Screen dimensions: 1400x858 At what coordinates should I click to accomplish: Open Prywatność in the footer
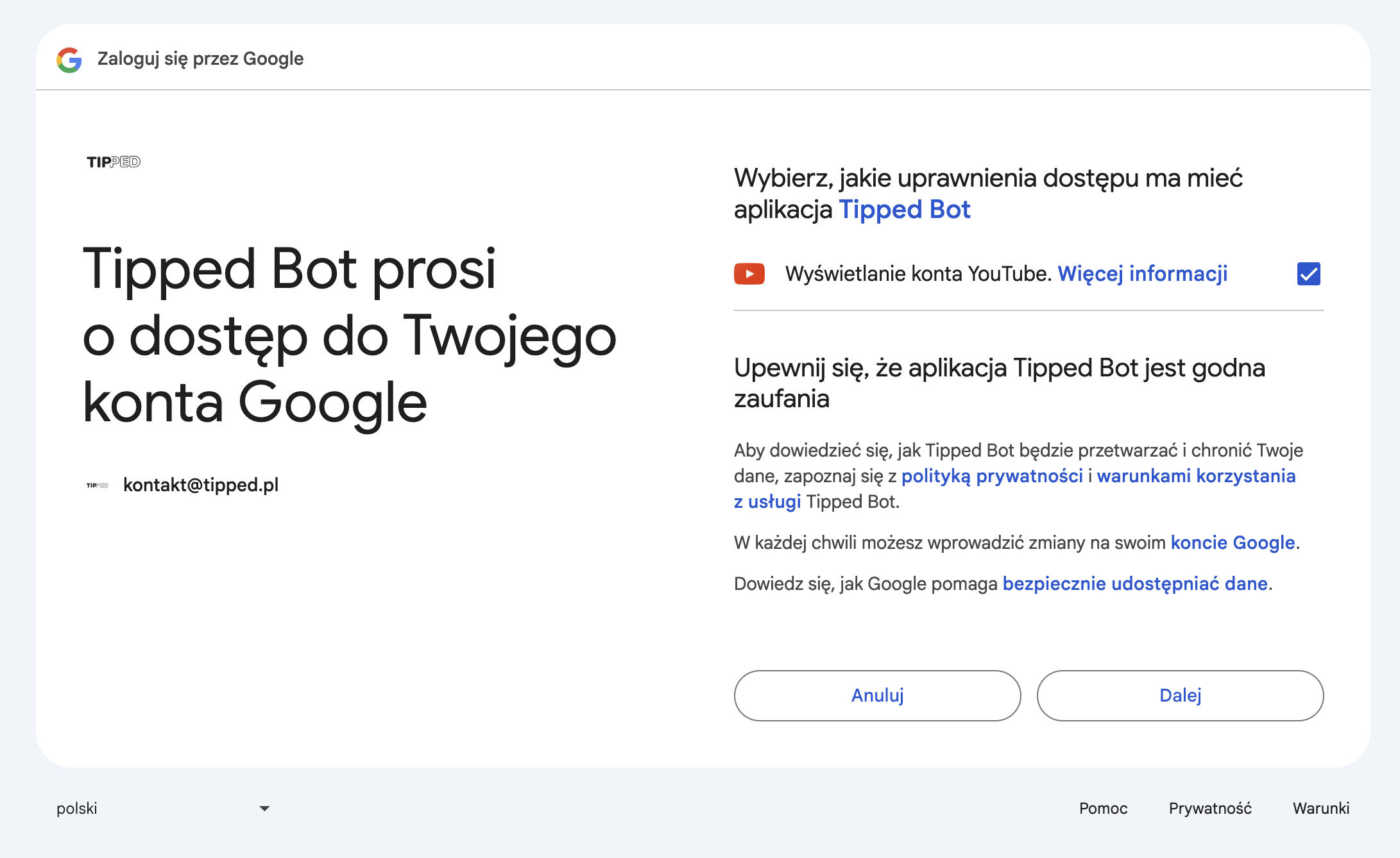[x=1210, y=809]
